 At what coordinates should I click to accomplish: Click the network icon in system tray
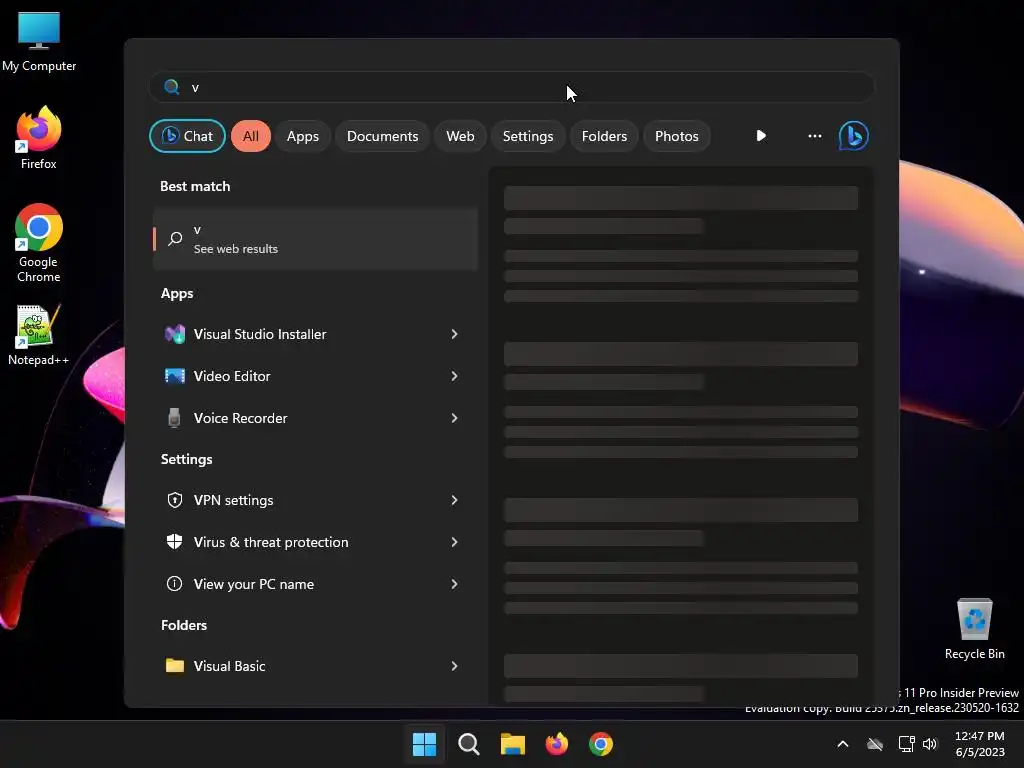pos(906,744)
